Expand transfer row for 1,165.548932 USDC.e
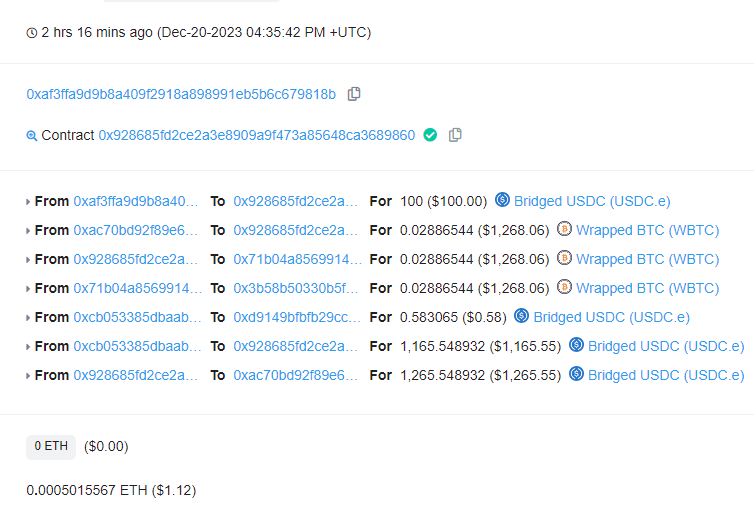754x519 pixels. click(28, 346)
